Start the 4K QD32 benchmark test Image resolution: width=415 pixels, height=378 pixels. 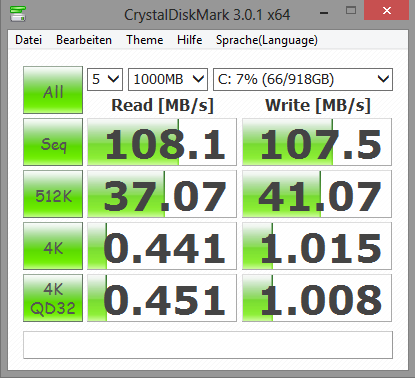[x=53, y=298]
